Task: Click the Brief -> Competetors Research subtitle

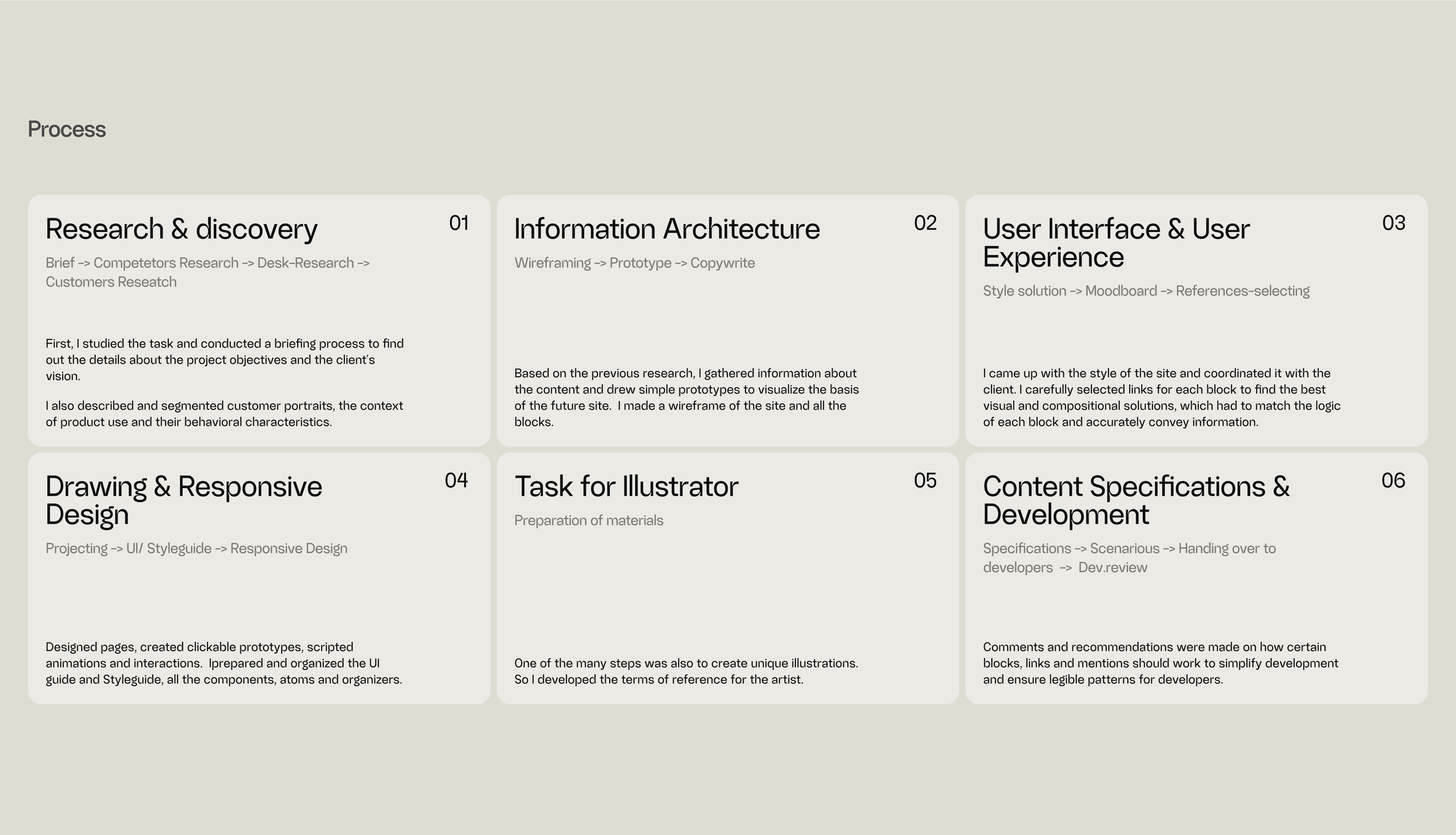Action: [207, 272]
